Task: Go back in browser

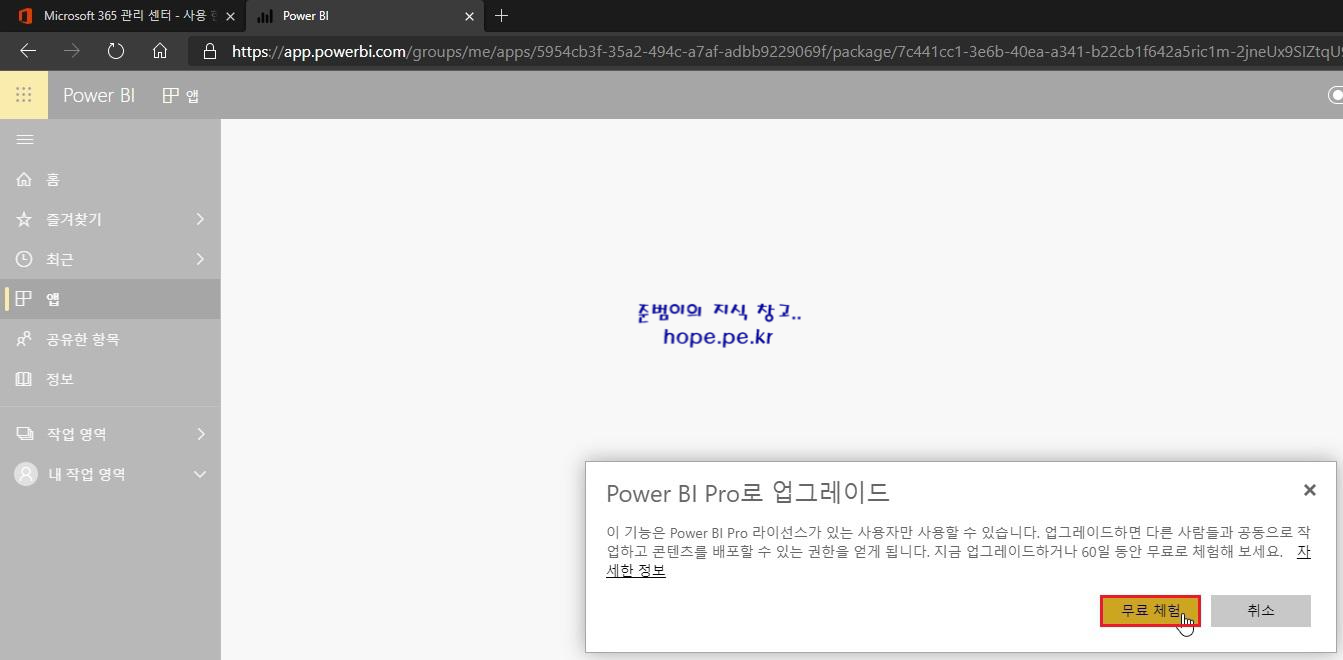Action: (x=28, y=51)
